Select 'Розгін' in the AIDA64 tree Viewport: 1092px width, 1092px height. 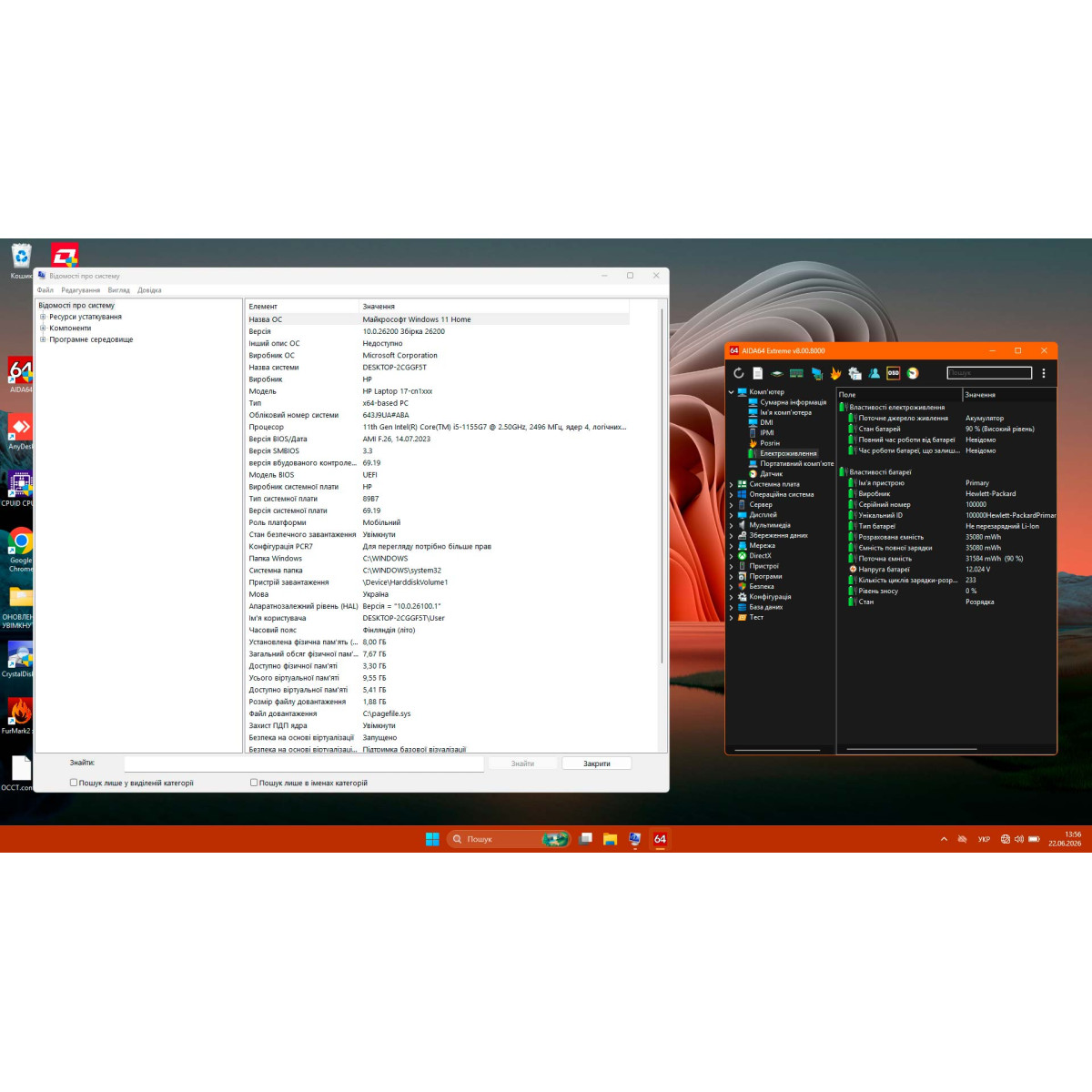click(x=770, y=443)
